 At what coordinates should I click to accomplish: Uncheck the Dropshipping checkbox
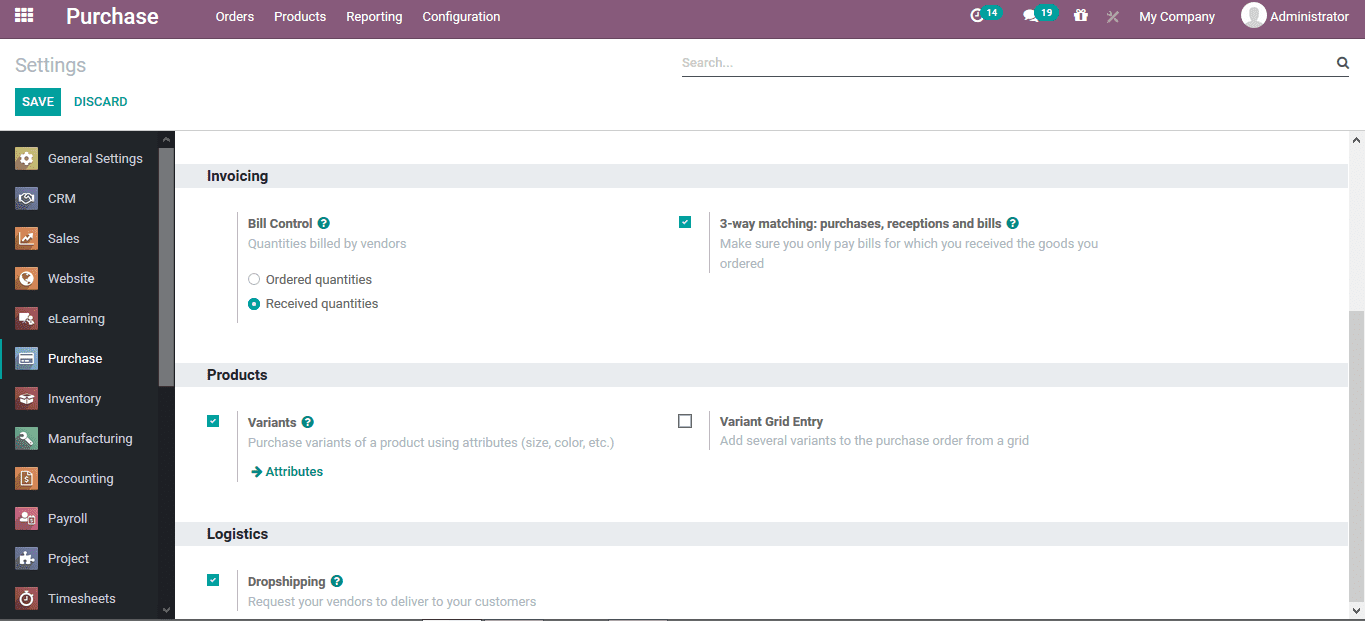pos(213,580)
